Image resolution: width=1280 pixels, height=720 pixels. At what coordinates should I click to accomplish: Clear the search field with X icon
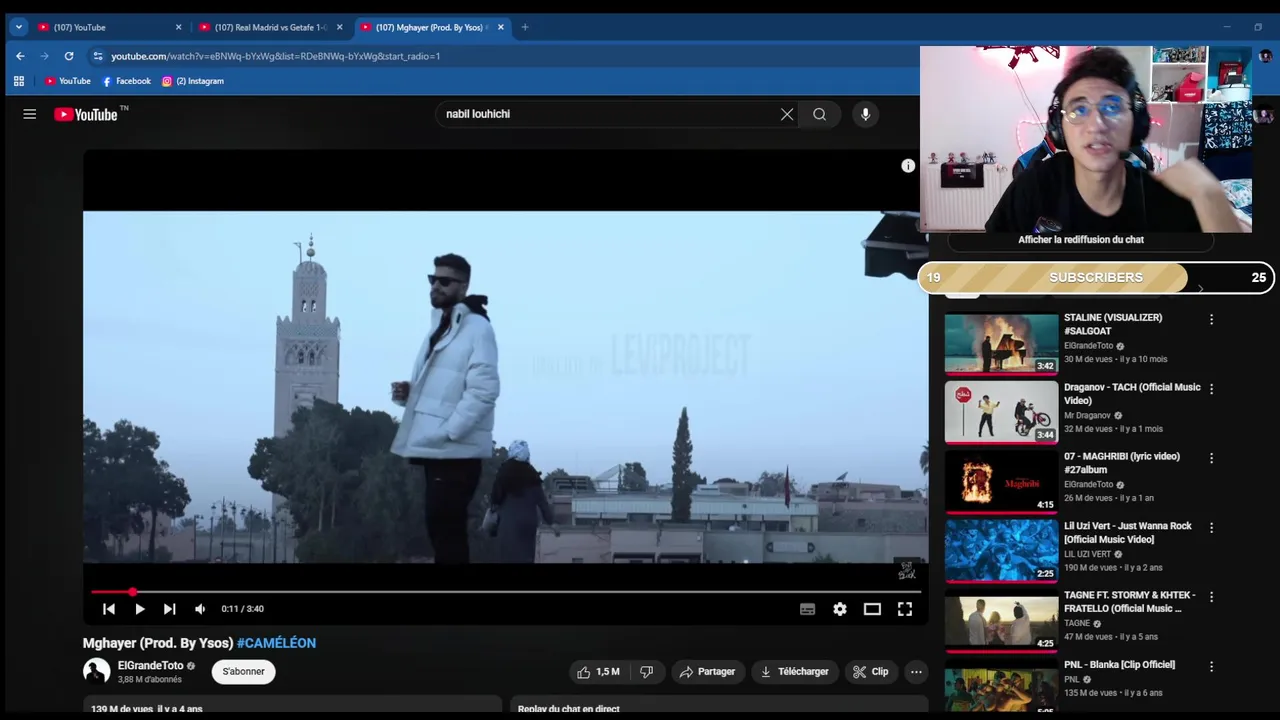[787, 114]
